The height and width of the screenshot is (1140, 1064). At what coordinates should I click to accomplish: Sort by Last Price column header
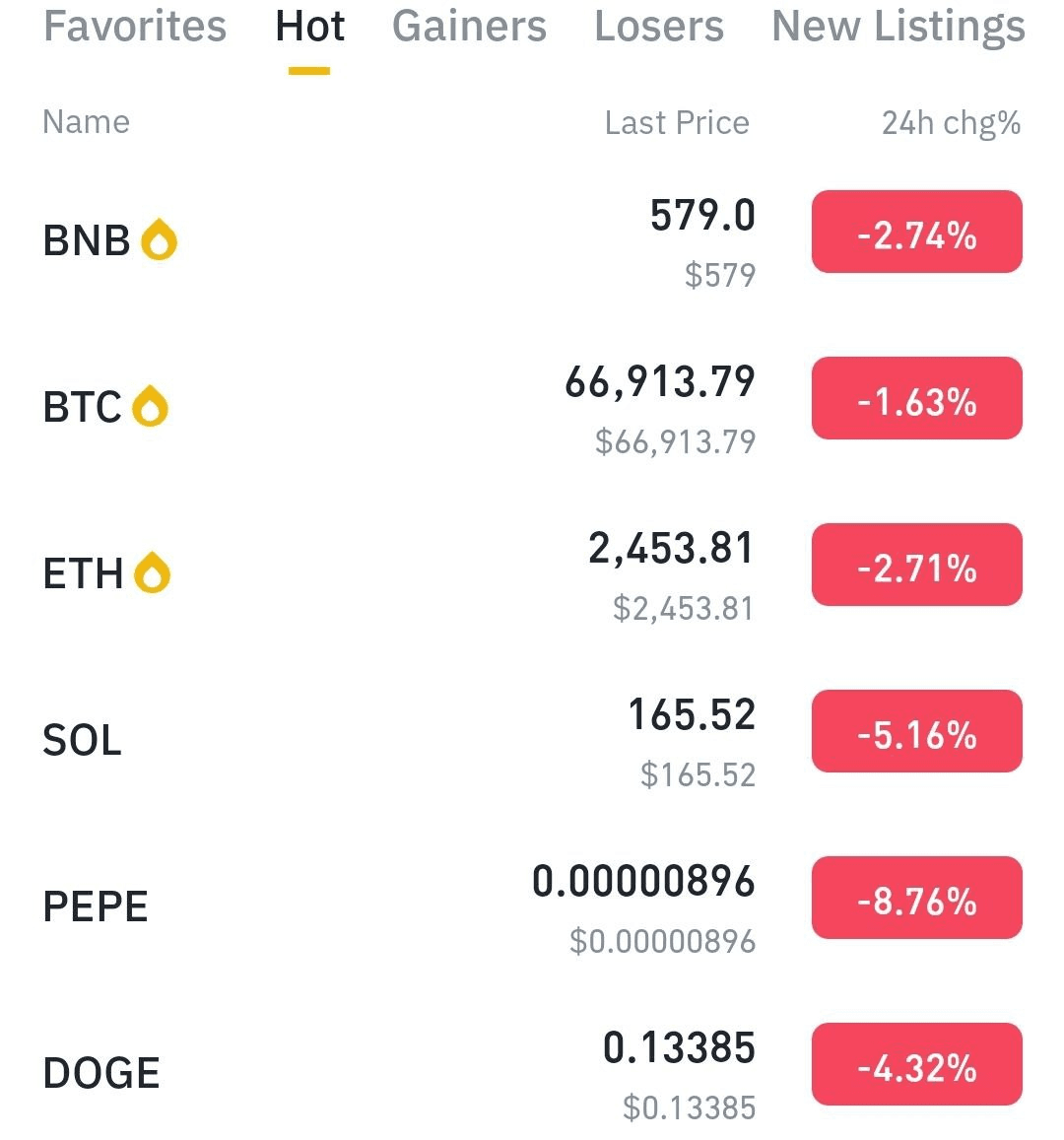click(677, 122)
